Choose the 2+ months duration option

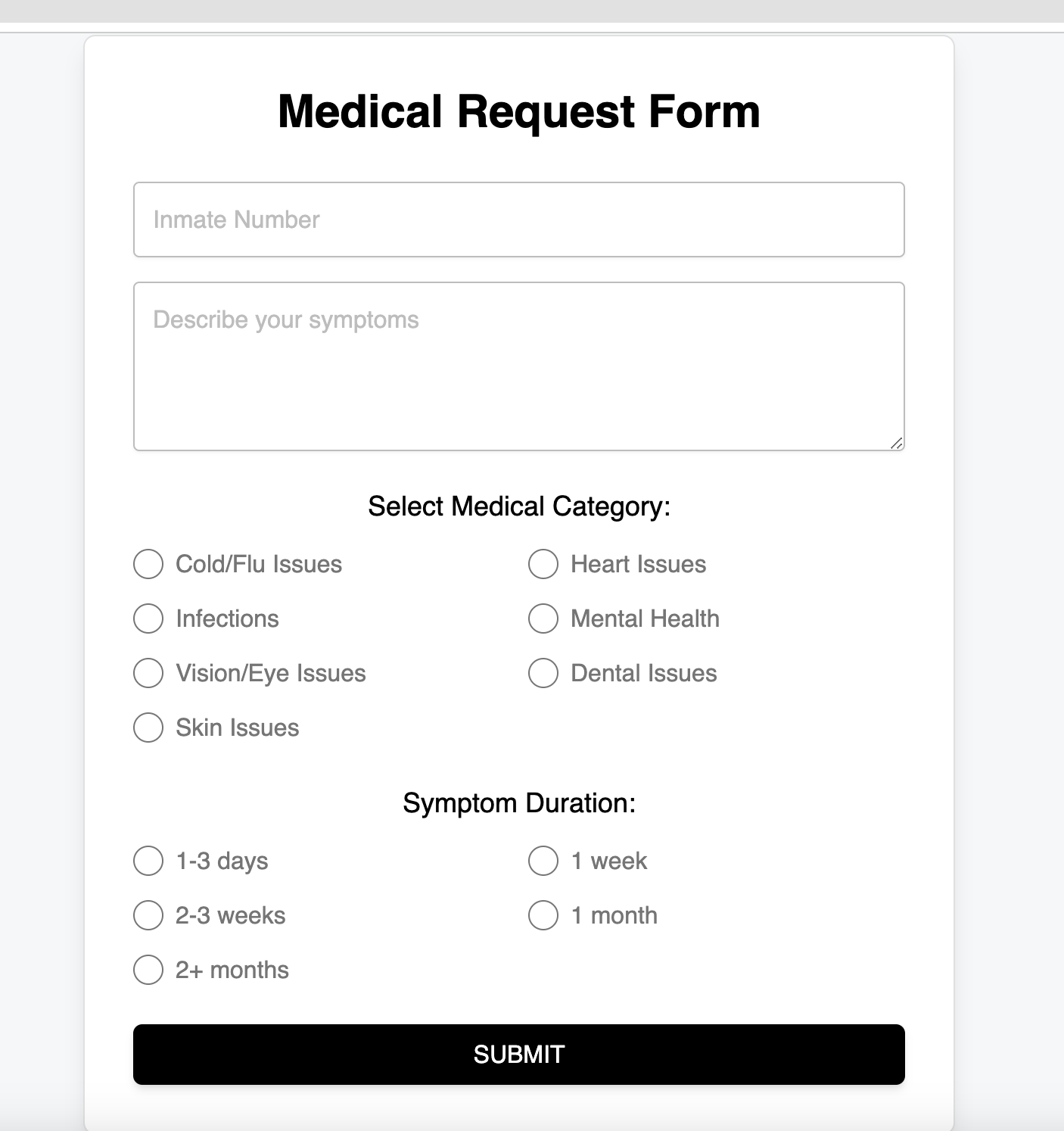click(x=148, y=970)
